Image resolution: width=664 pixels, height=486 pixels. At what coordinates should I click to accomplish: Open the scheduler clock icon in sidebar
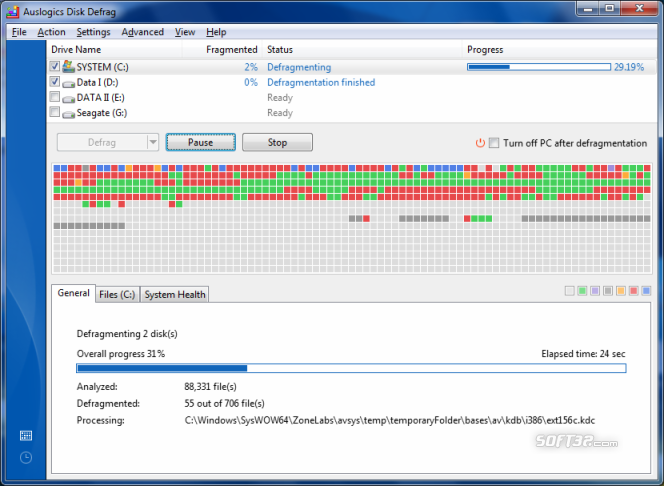(26, 457)
